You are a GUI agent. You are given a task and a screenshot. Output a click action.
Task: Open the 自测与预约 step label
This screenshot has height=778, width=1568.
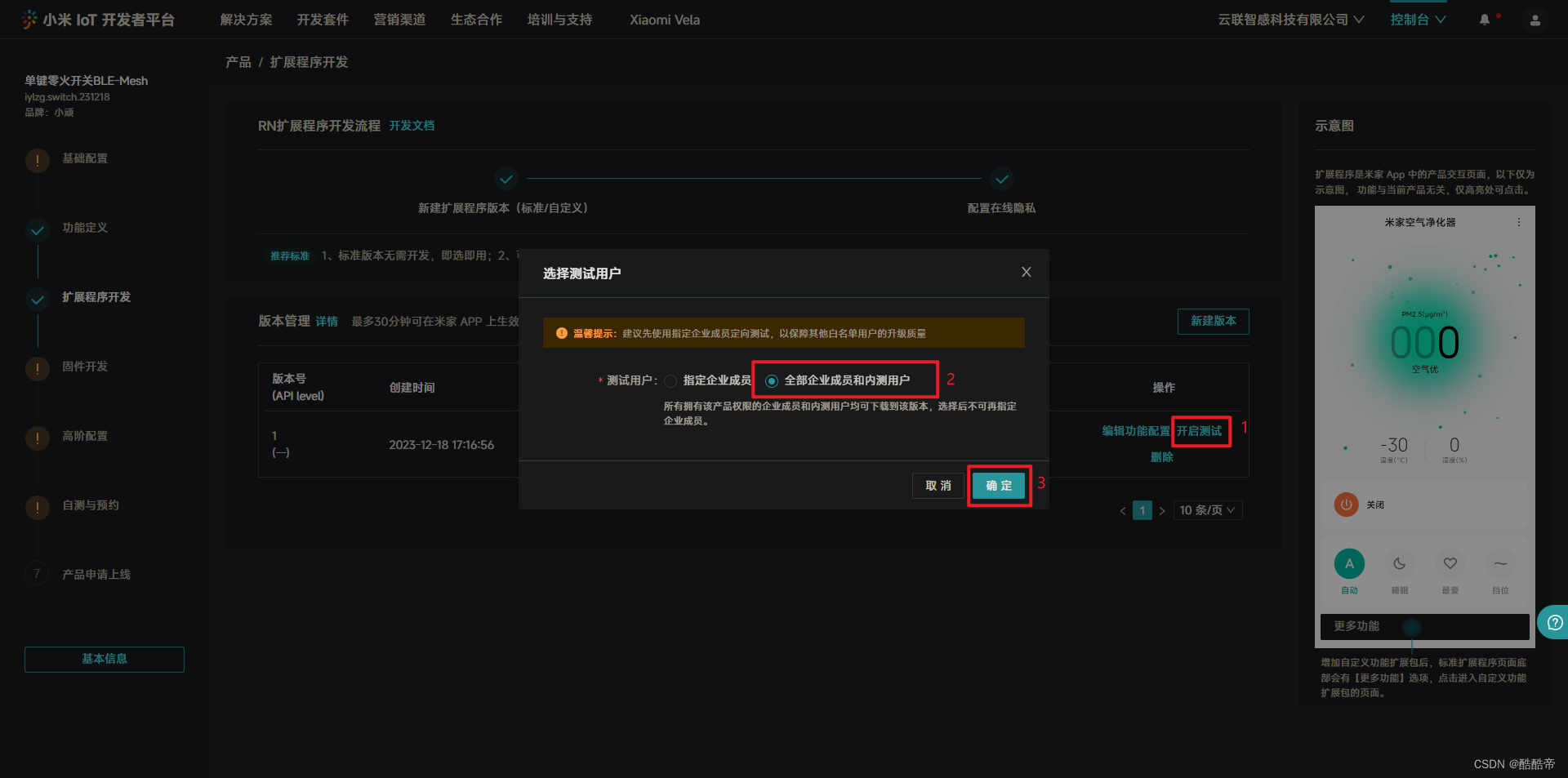click(x=91, y=505)
